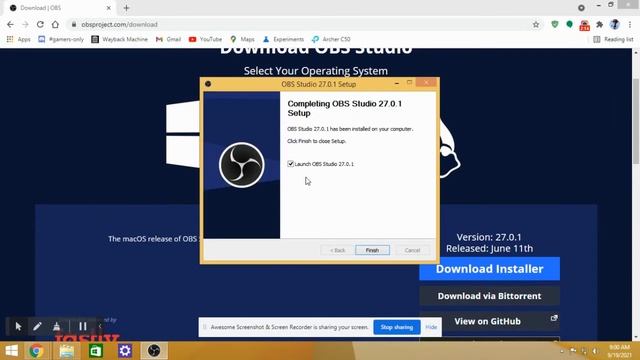Select the Download | OBS browser tab
Screen dimensions: 640x360
[60, 8]
